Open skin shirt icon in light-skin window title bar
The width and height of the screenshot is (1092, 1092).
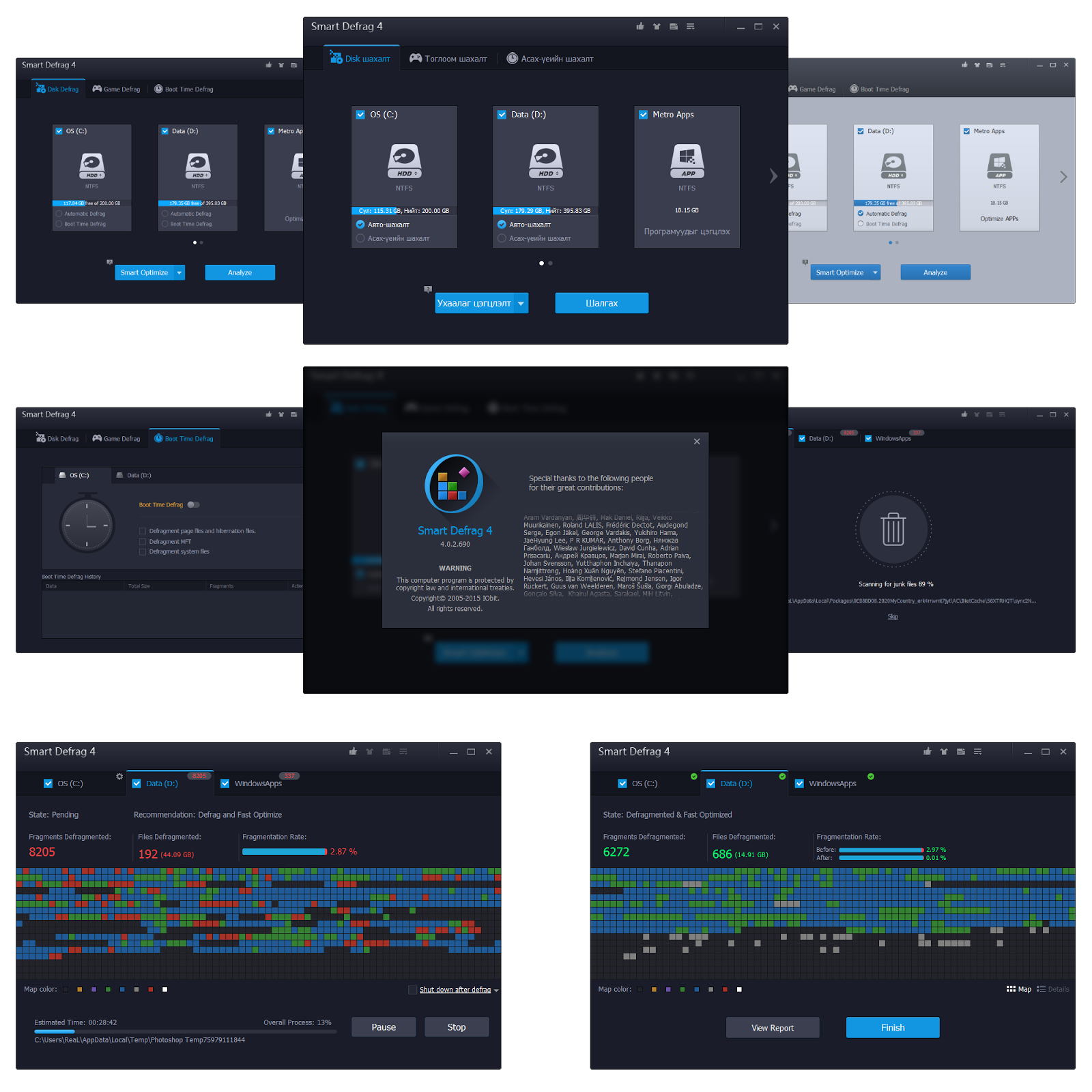click(x=977, y=65)
